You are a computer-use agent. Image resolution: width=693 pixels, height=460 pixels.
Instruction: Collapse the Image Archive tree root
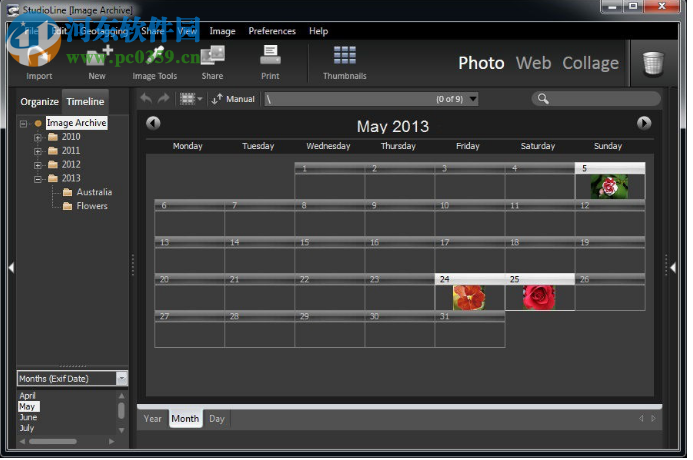coord(23,124)
